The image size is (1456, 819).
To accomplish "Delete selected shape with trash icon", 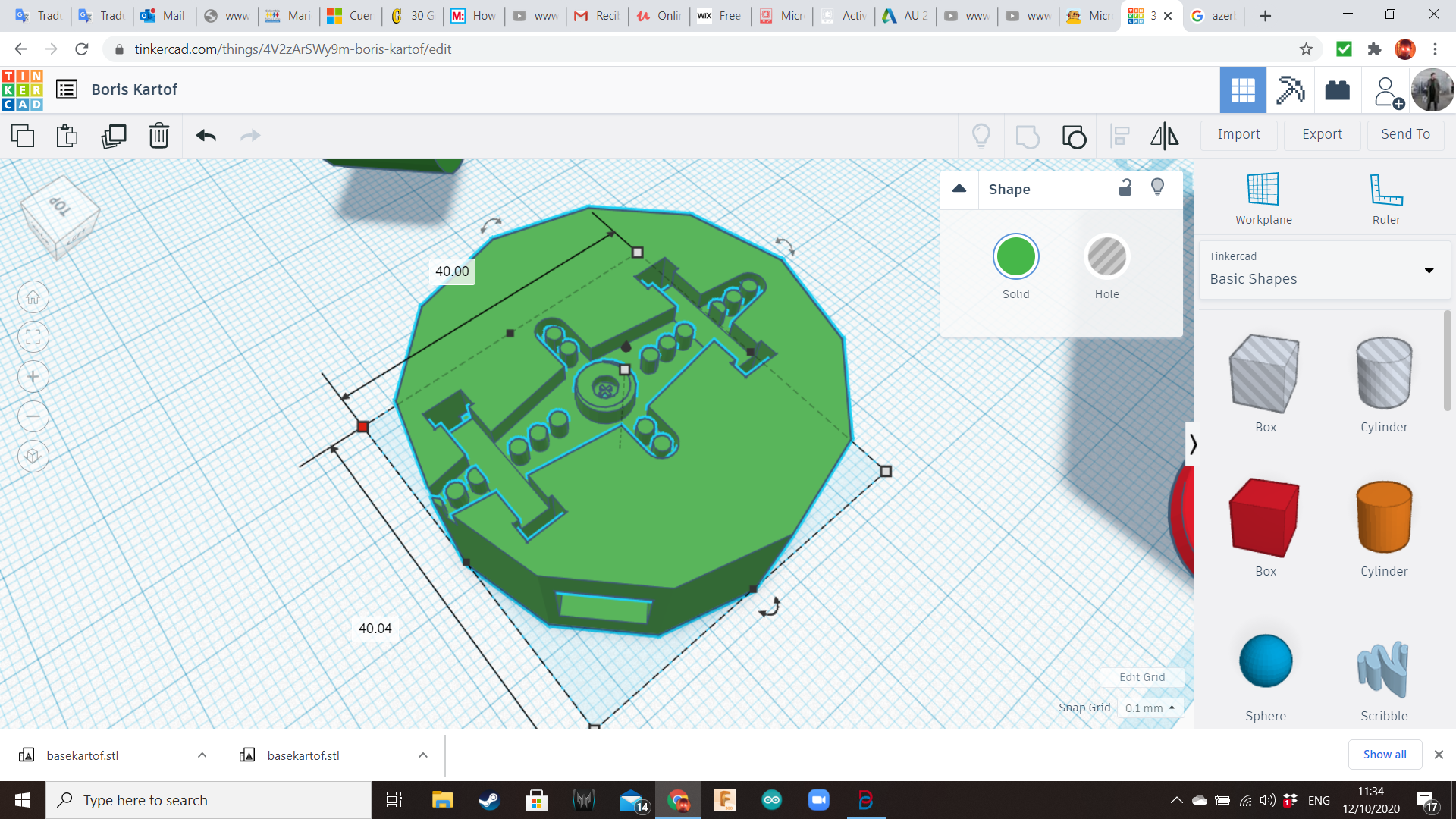I will click(x=158, y=136).
